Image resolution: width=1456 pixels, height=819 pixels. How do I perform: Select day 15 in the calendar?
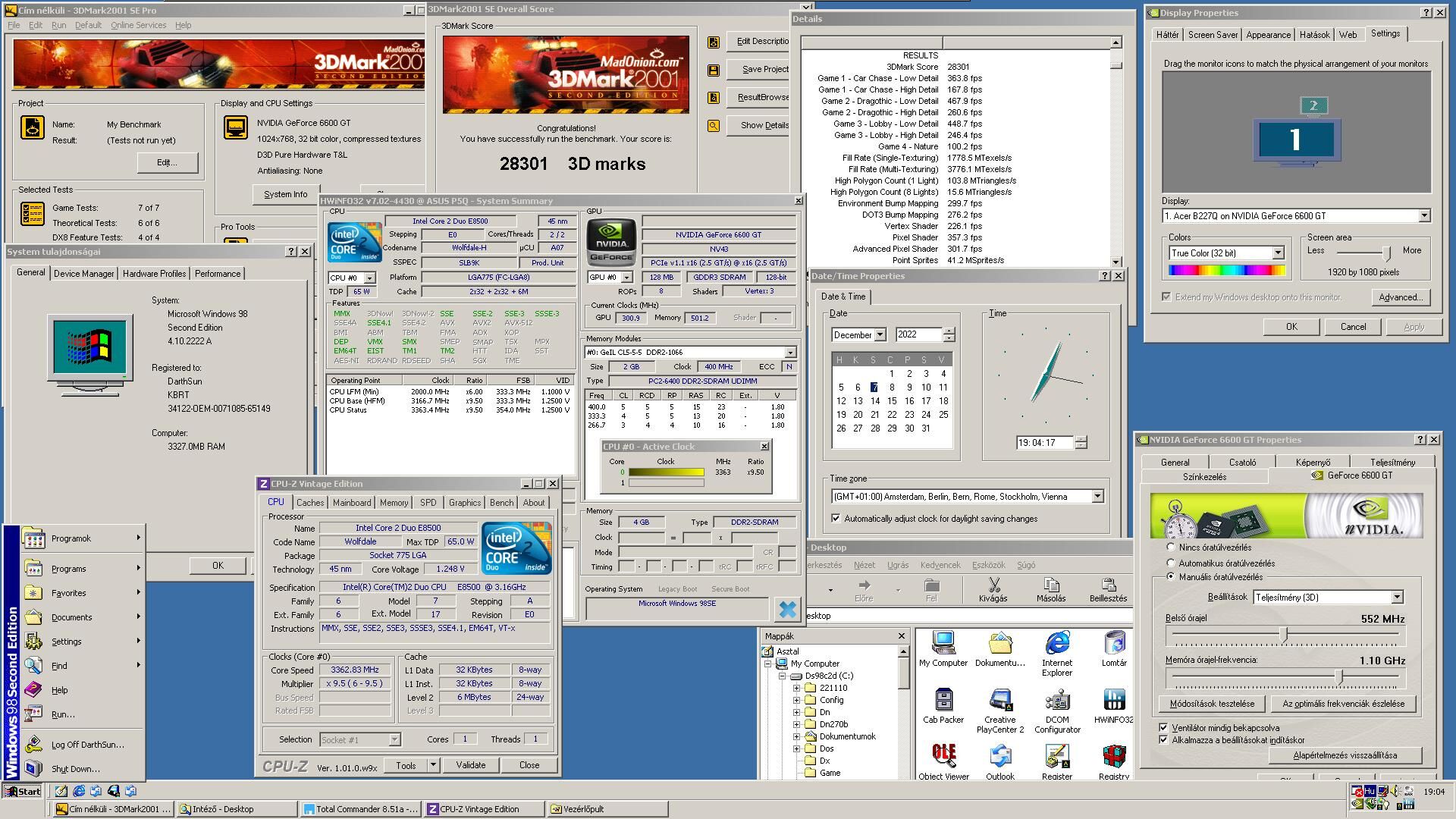tap(892, 401)
